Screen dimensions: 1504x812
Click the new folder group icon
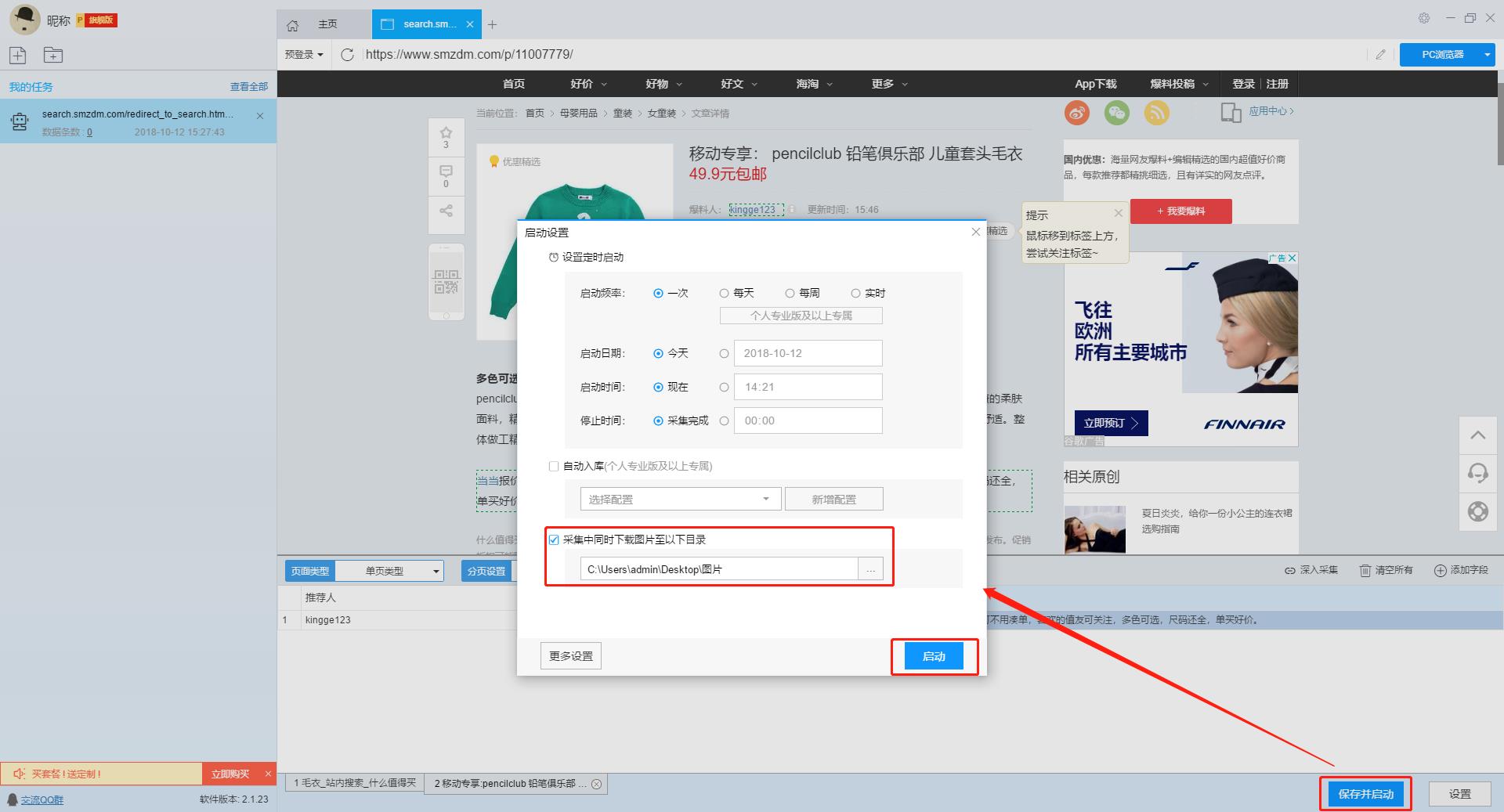pyautogui.click(x=53, y=55)
